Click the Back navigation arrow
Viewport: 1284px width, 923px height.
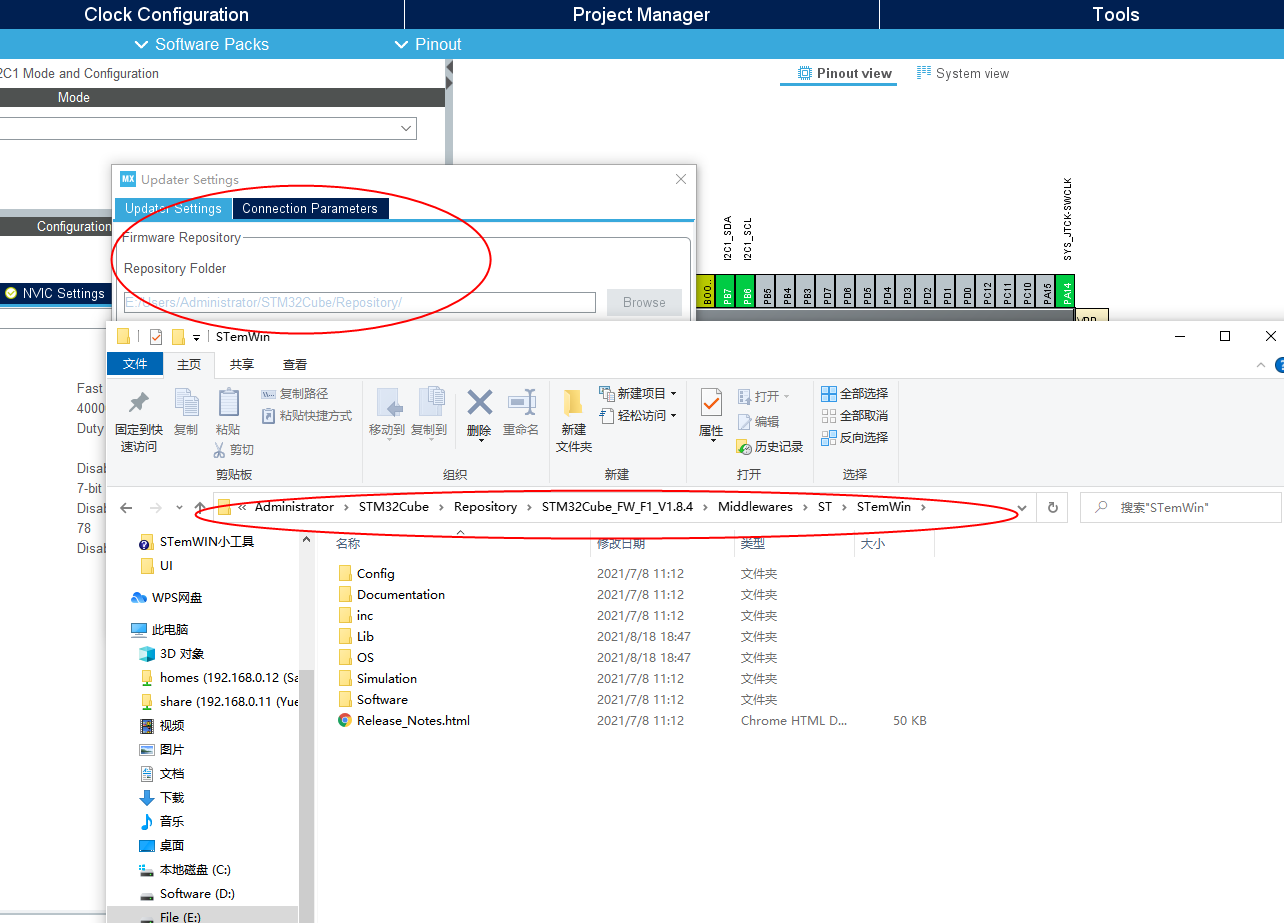pos(126,508)
